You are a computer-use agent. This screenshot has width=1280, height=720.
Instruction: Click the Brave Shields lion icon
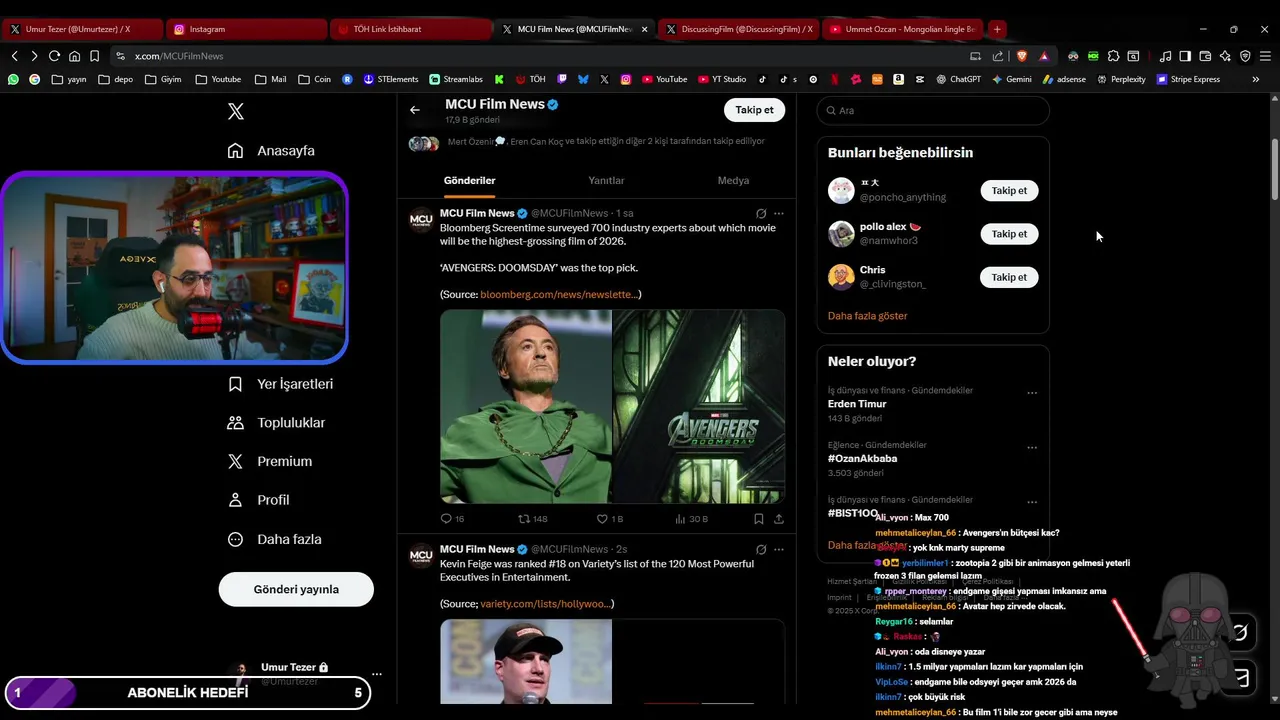click(x=1021, y=56)
